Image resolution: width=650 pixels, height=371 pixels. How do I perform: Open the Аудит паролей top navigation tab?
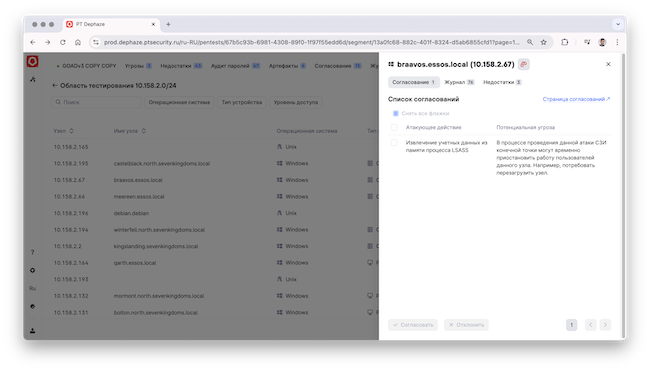[x=235, y=66]
